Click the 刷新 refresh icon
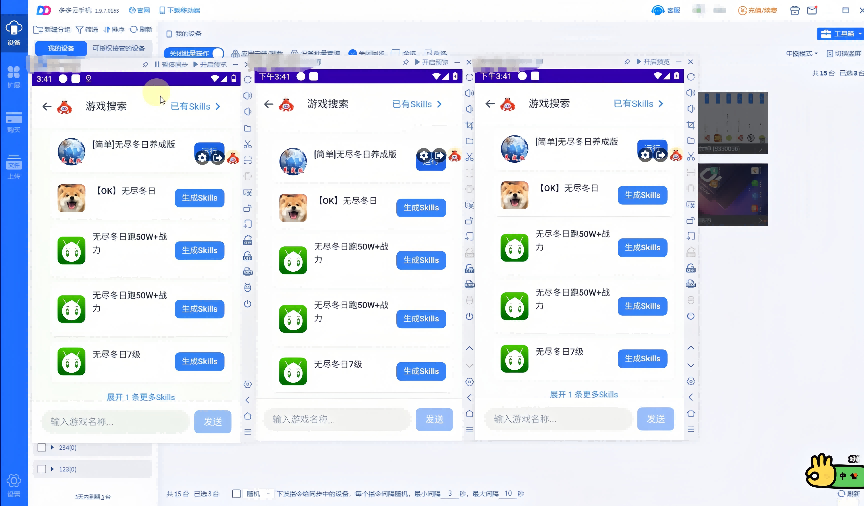Viewport: 864px width, 506px height. [133, 29]
